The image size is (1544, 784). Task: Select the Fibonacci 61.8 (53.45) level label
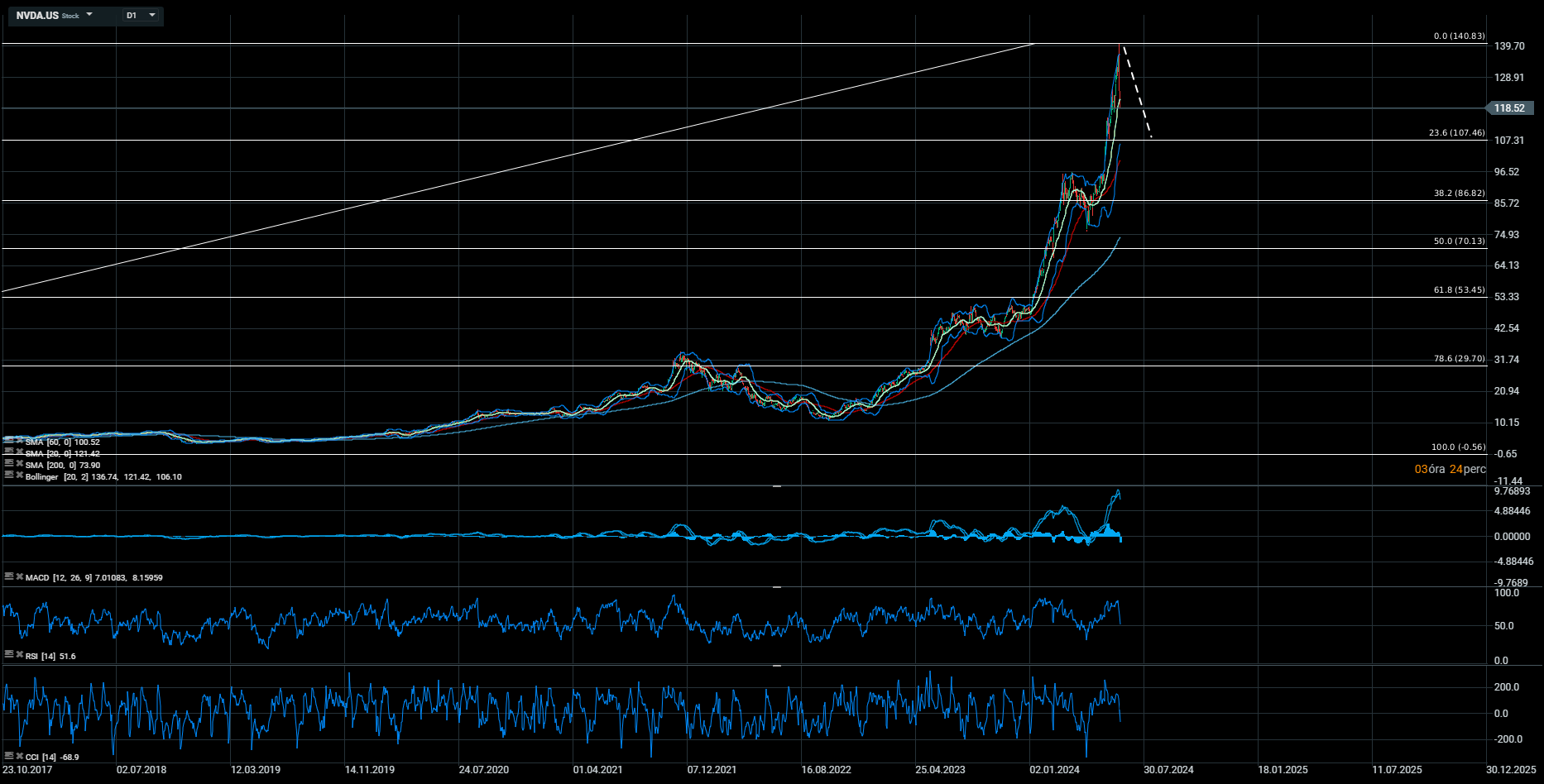tap(1460, 290)
